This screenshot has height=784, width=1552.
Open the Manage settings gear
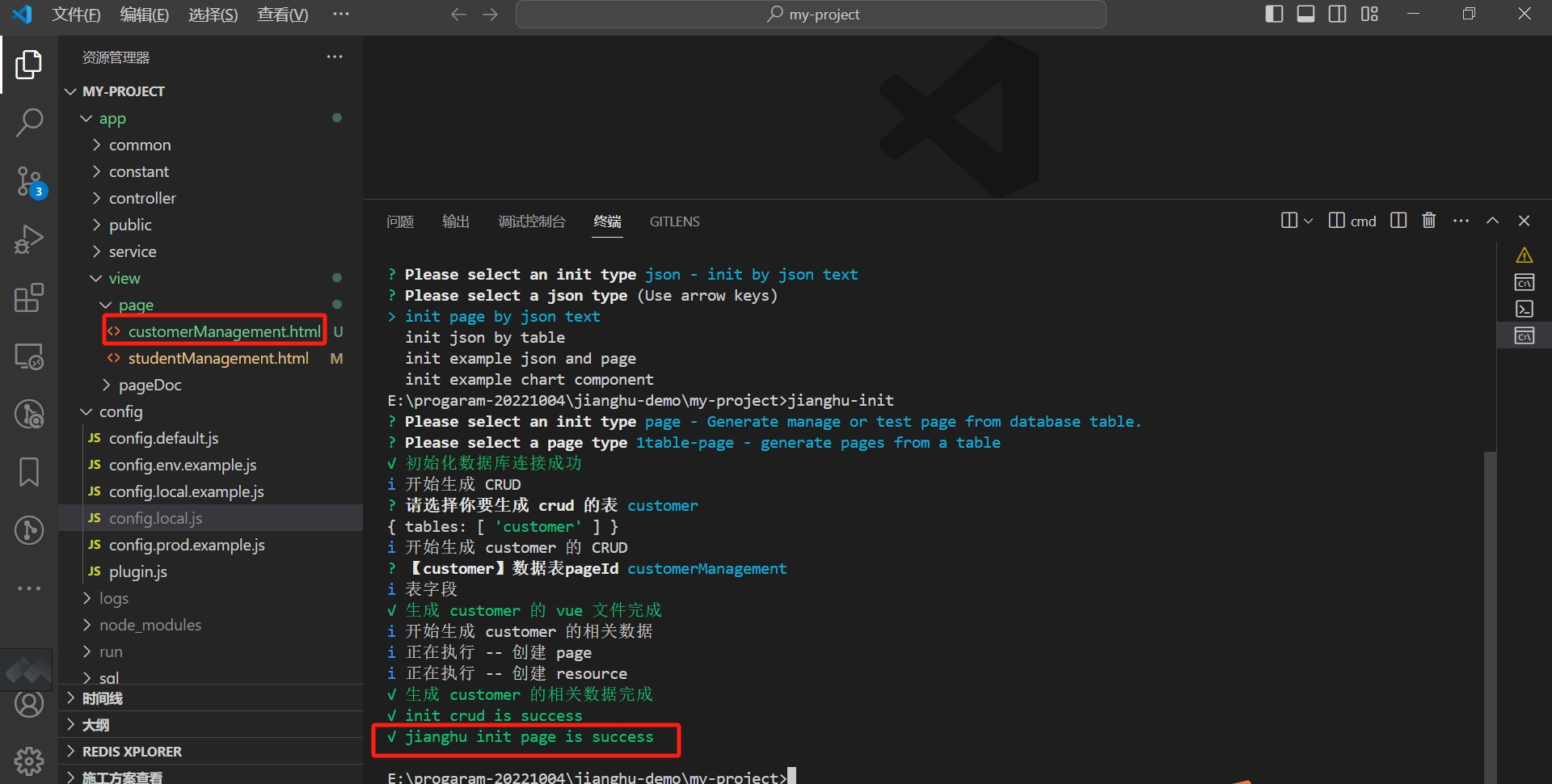click(29, 761)
